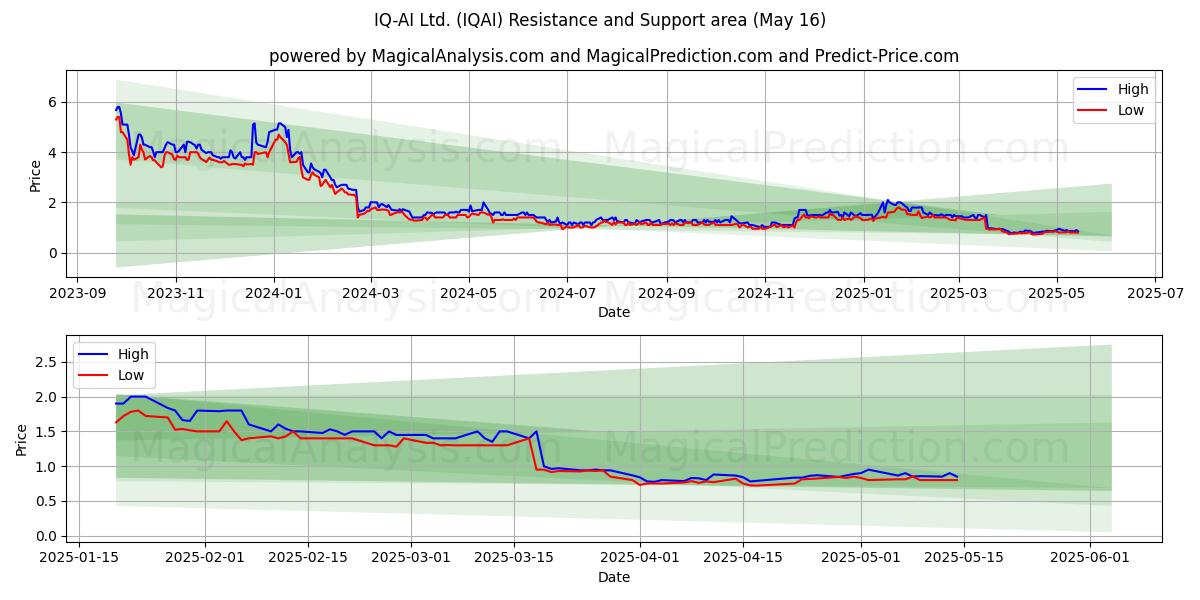Click the '2025-05' tick label

pos(1056,294)
